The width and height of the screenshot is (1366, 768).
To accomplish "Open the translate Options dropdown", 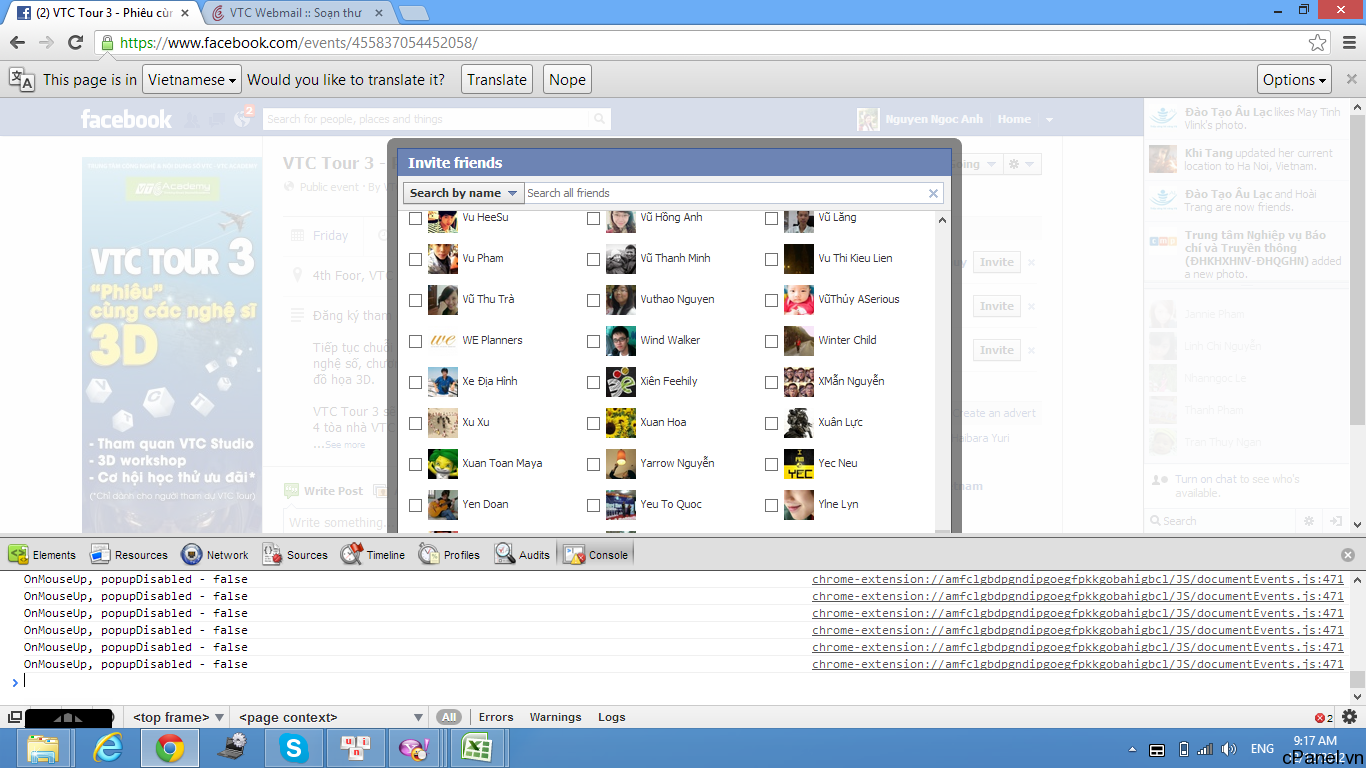I will click(1295, 80).
